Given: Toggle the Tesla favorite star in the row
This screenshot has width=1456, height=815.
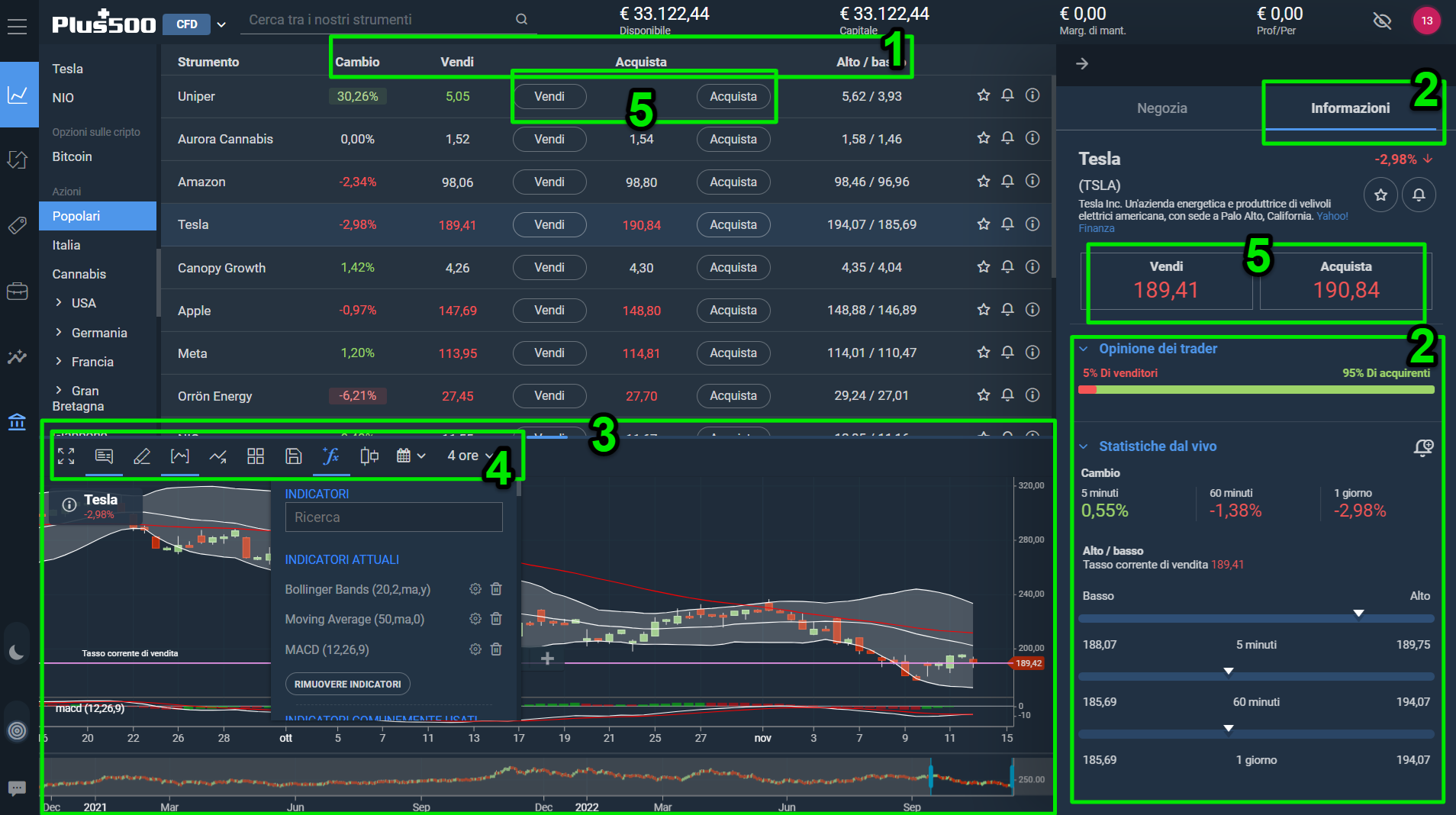Looking at the screenshot, I should (x=984, y=224).
